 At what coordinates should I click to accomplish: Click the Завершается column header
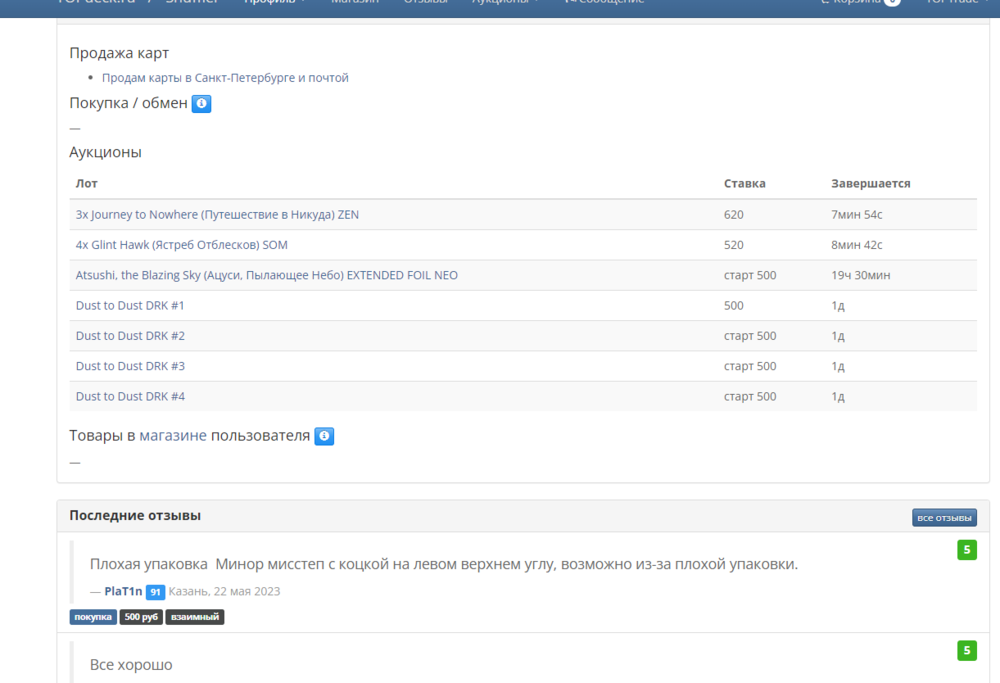[x=870, y=184]
